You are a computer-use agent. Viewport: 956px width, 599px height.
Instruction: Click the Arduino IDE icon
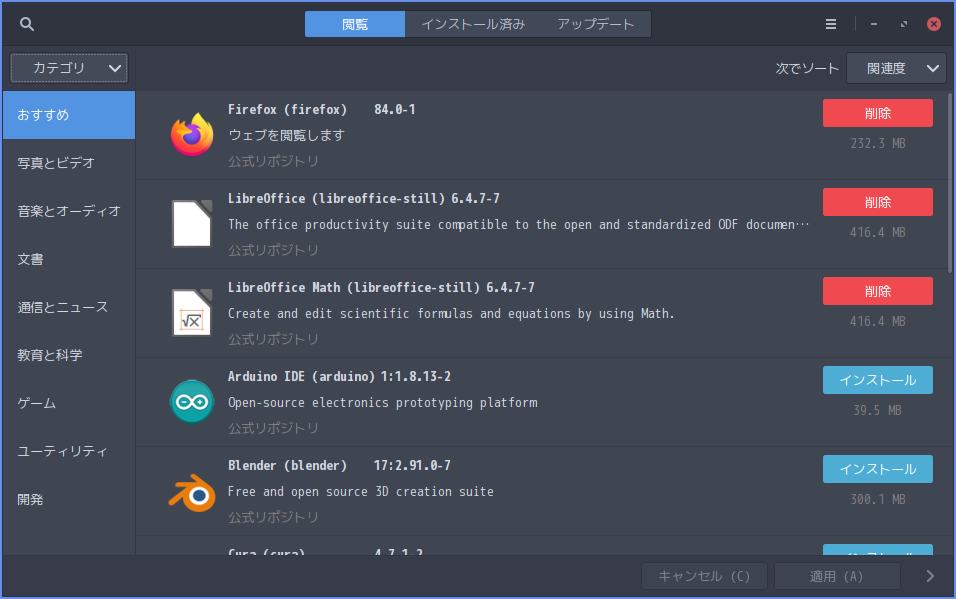click(x=192, y=402)
